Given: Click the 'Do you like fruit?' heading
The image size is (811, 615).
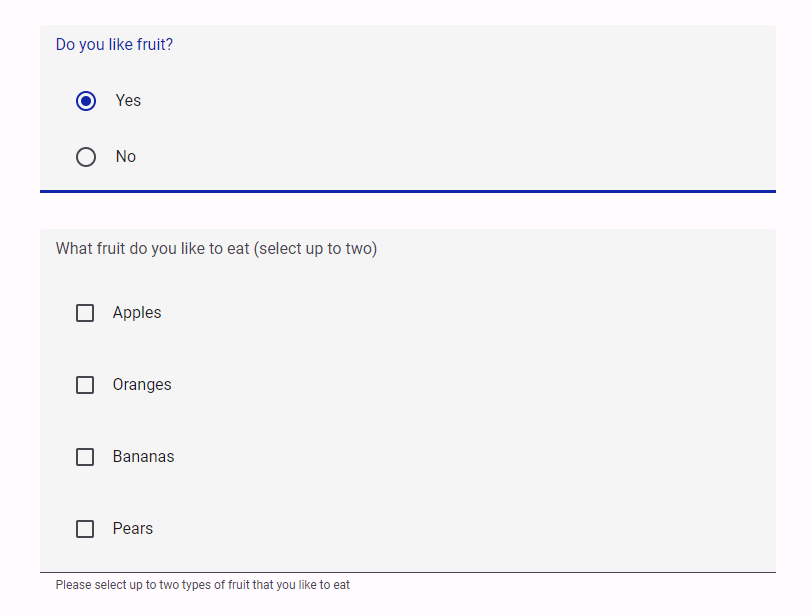Looking at the screenshot, I should [114, 44].
